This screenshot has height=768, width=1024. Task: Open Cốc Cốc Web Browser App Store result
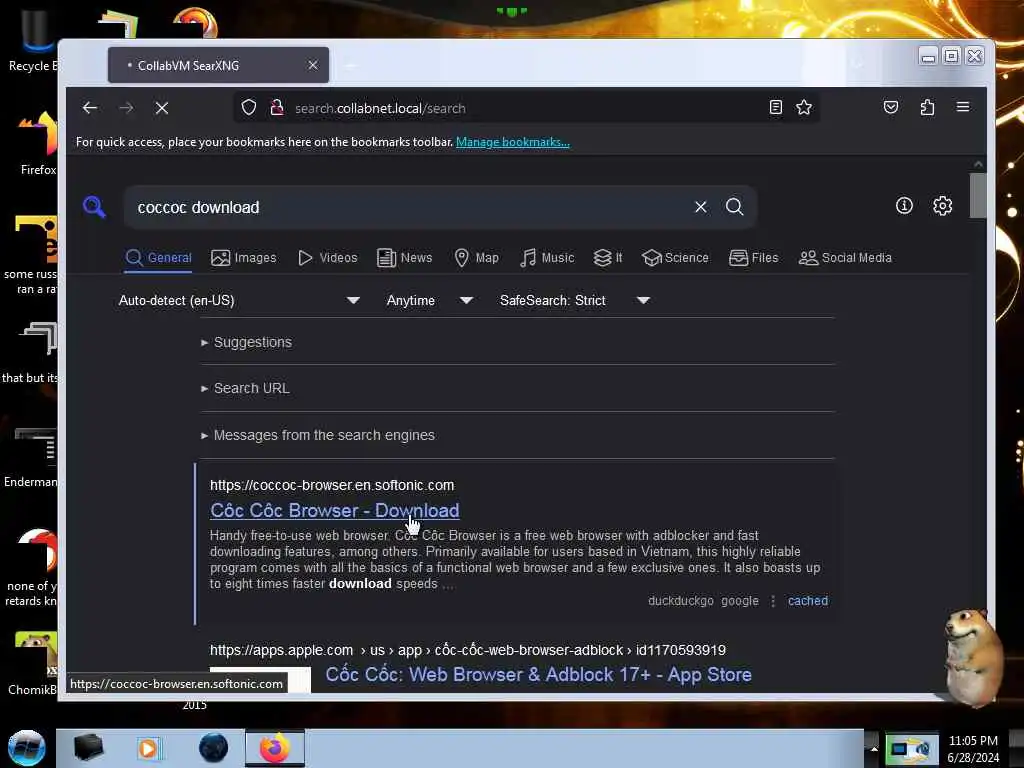(x=538, y=674)
